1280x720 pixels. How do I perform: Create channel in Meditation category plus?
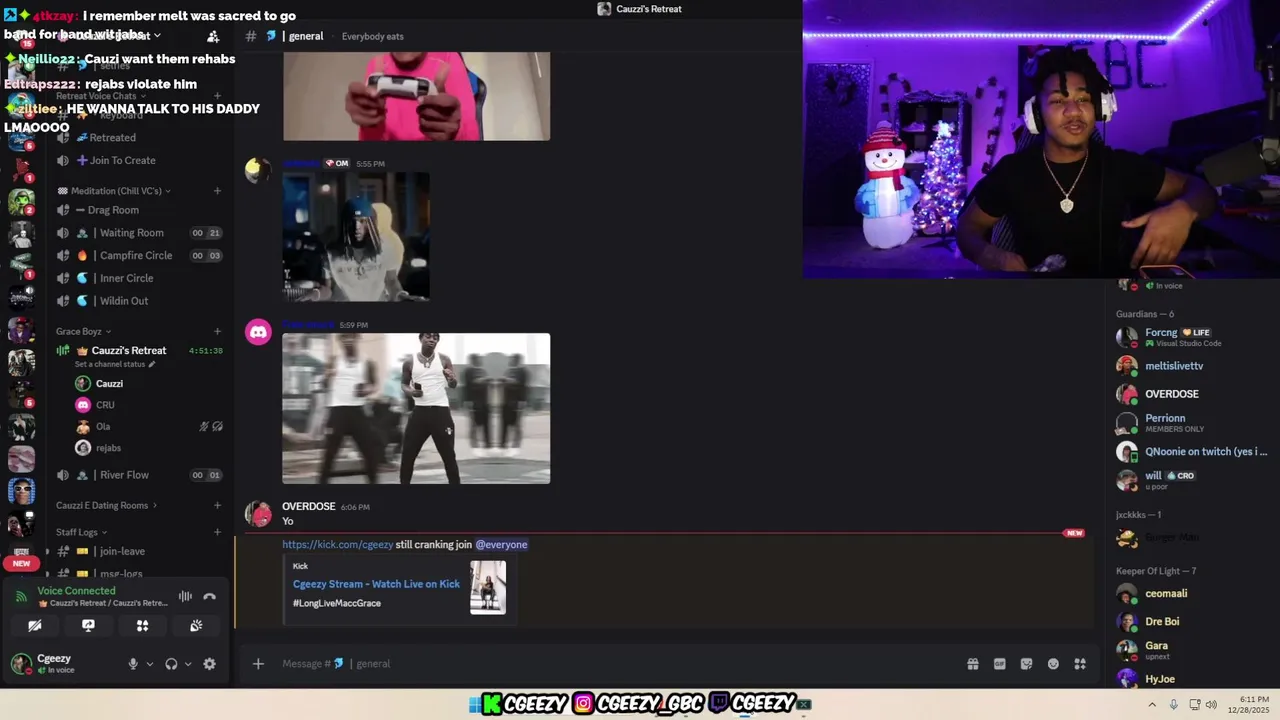(x=217, y=191)
